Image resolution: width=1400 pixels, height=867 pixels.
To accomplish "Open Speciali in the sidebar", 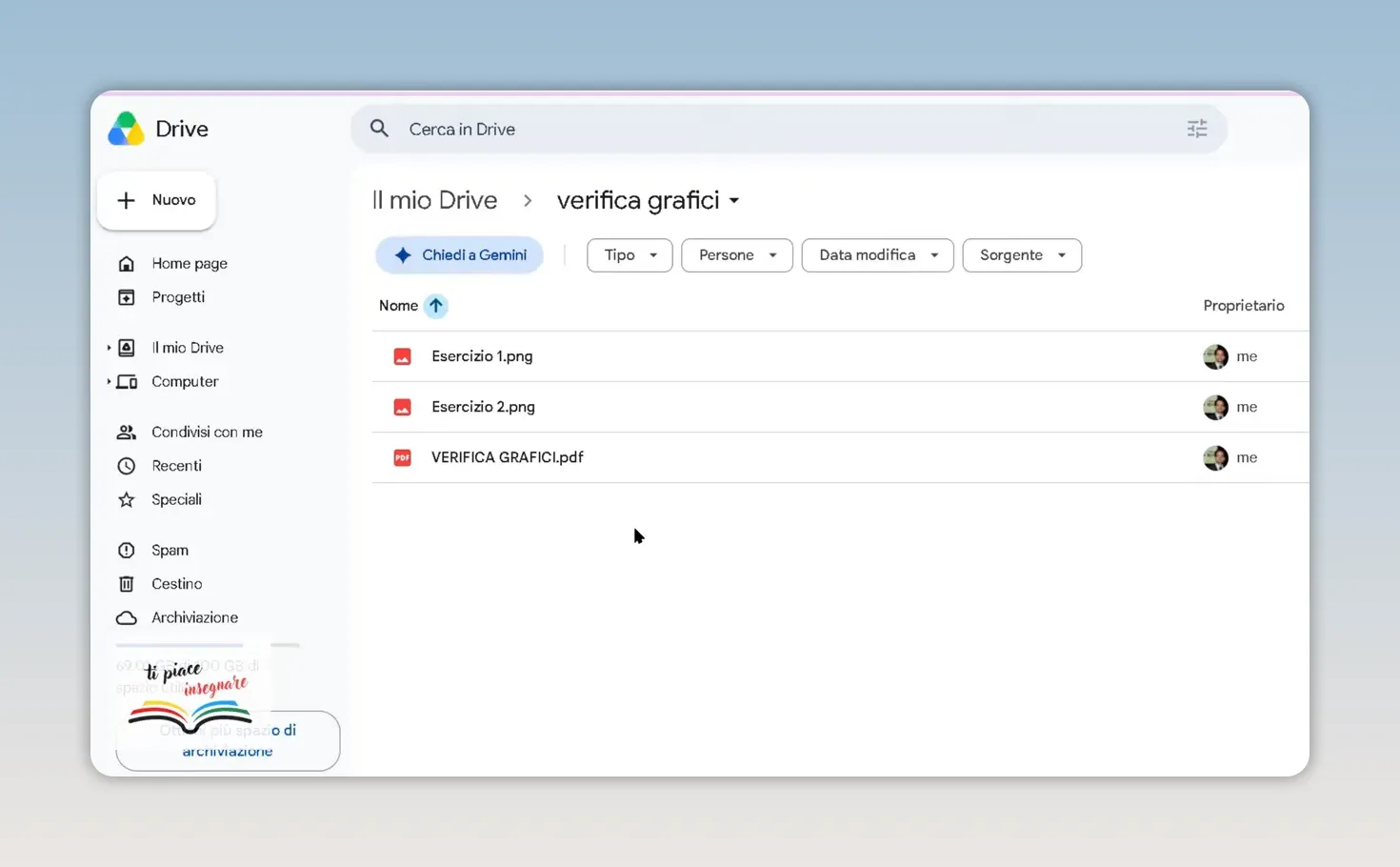I will pos(177,499).
